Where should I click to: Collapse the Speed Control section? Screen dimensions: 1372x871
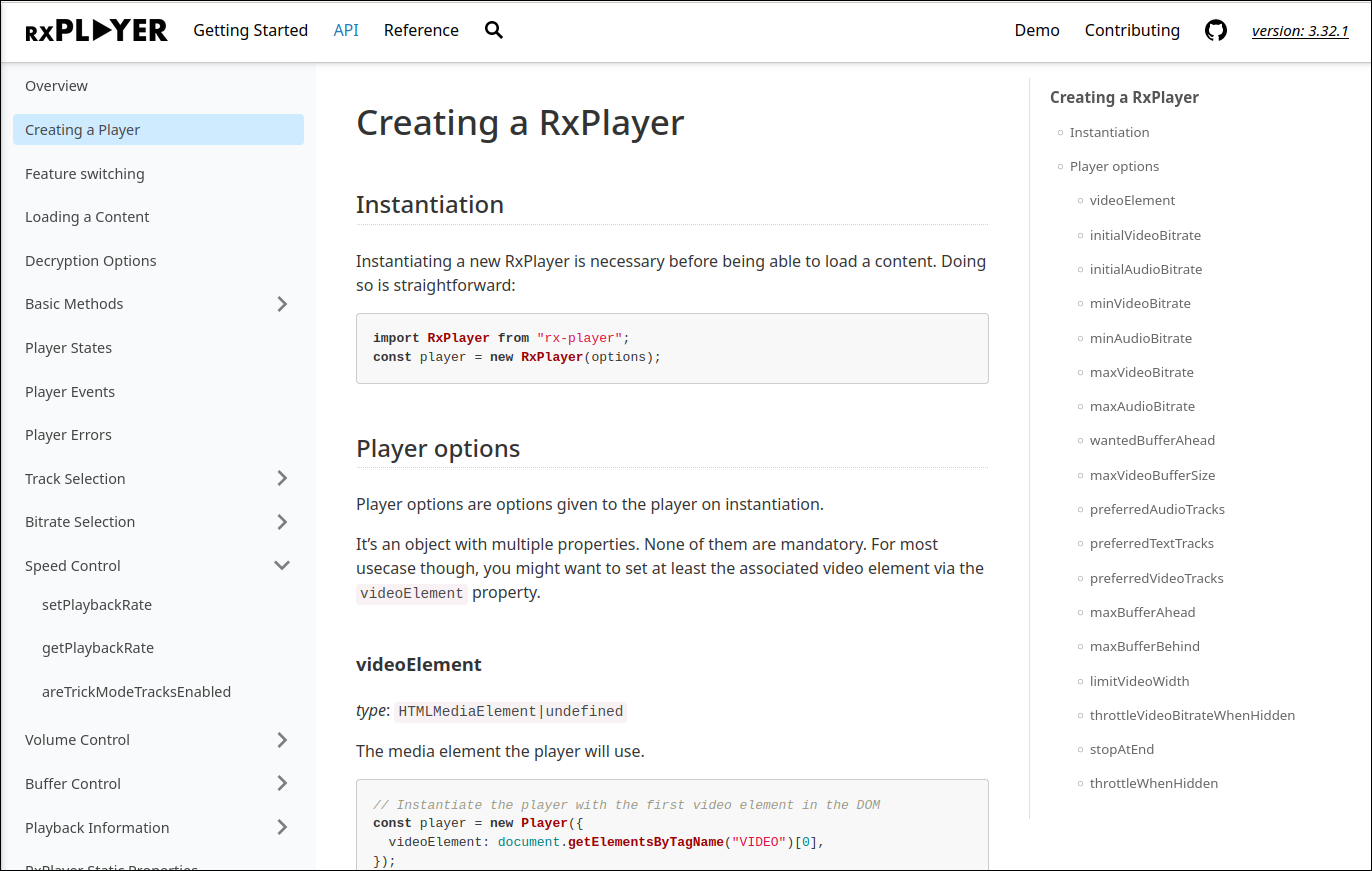[x=282, y=566]
